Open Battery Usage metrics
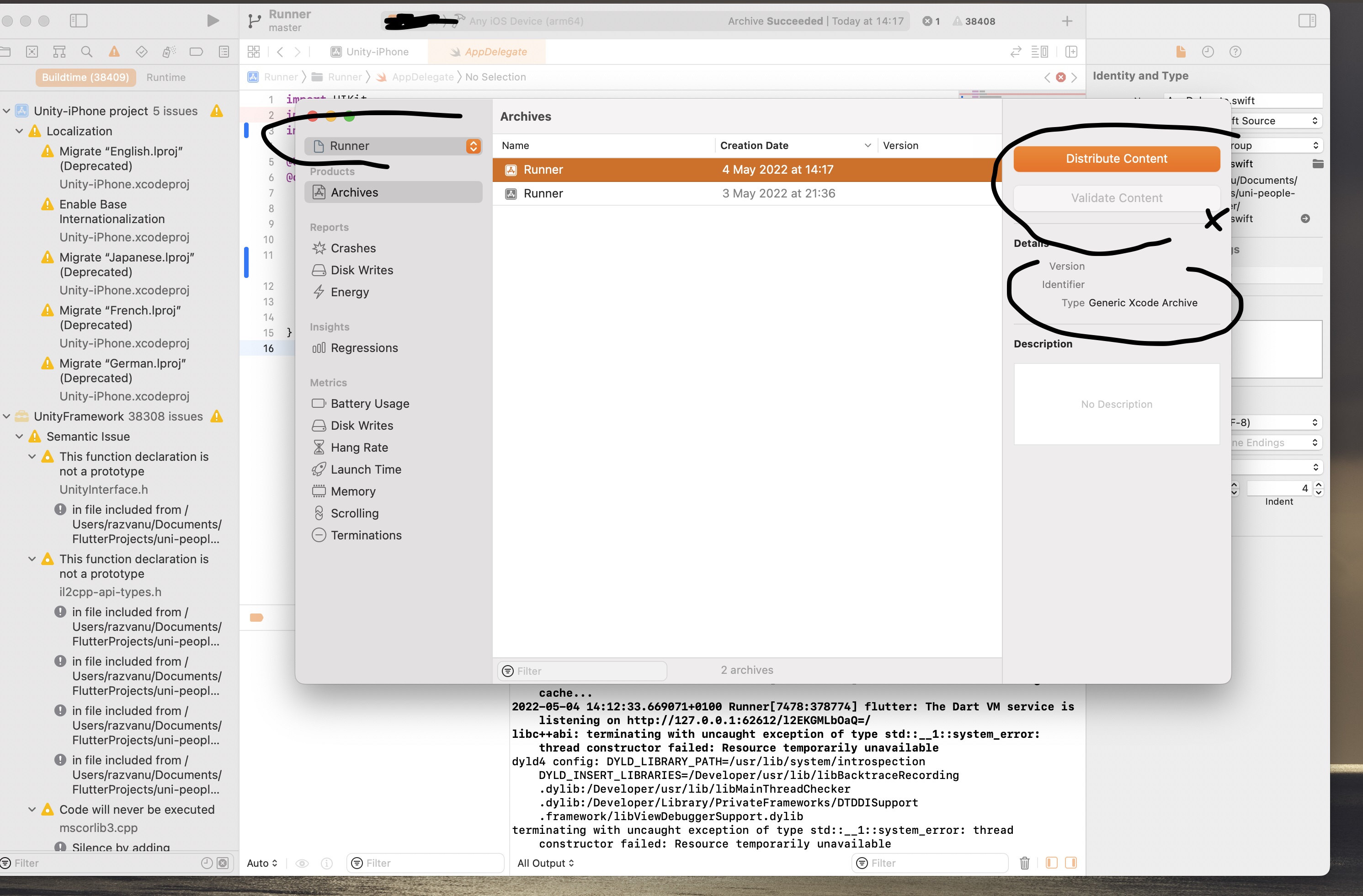 click(x=369, y=404)
